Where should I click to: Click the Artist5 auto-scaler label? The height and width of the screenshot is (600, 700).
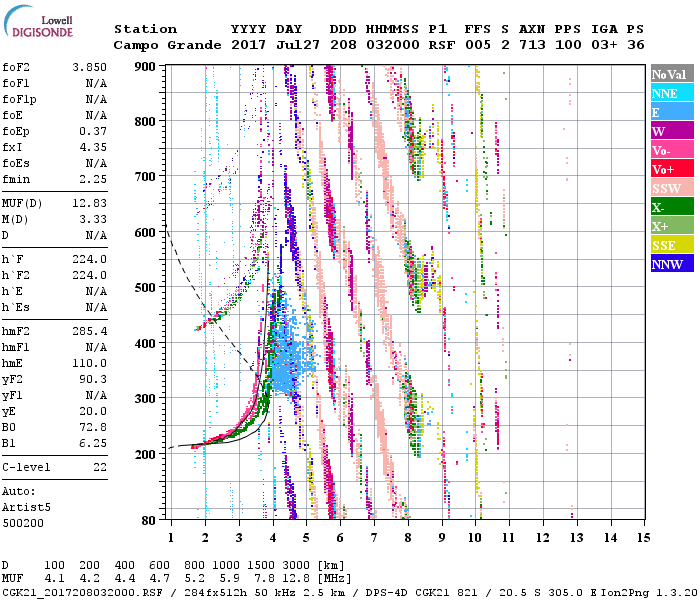tap(26, 508)
